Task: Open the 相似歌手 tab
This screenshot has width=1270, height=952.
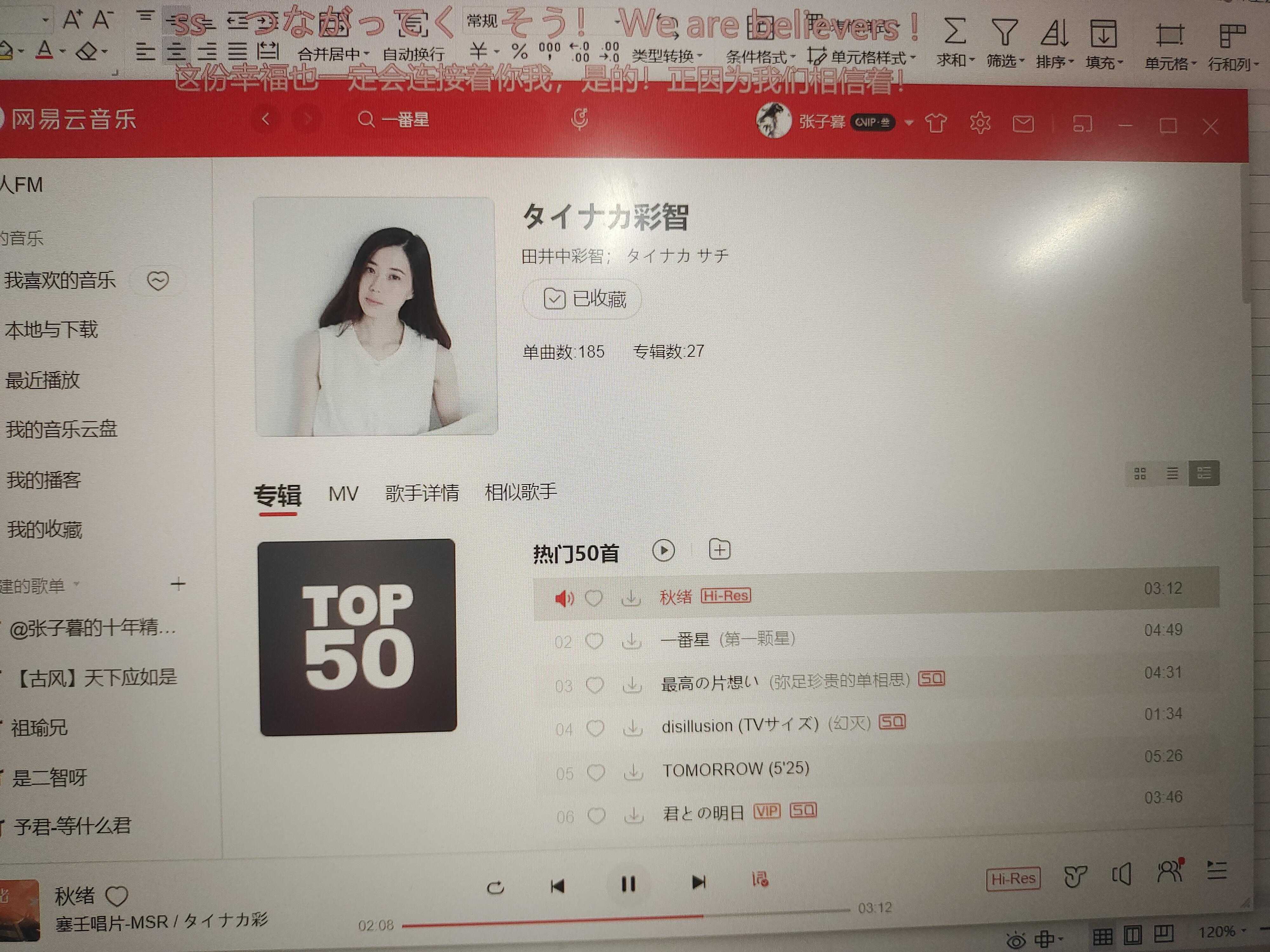Action: coord(521,492)
